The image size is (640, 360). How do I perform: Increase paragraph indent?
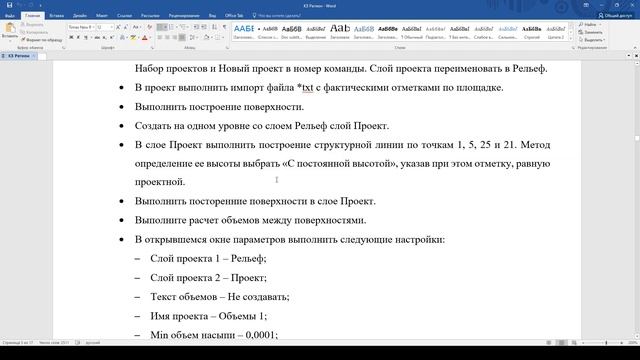(204, 27)
